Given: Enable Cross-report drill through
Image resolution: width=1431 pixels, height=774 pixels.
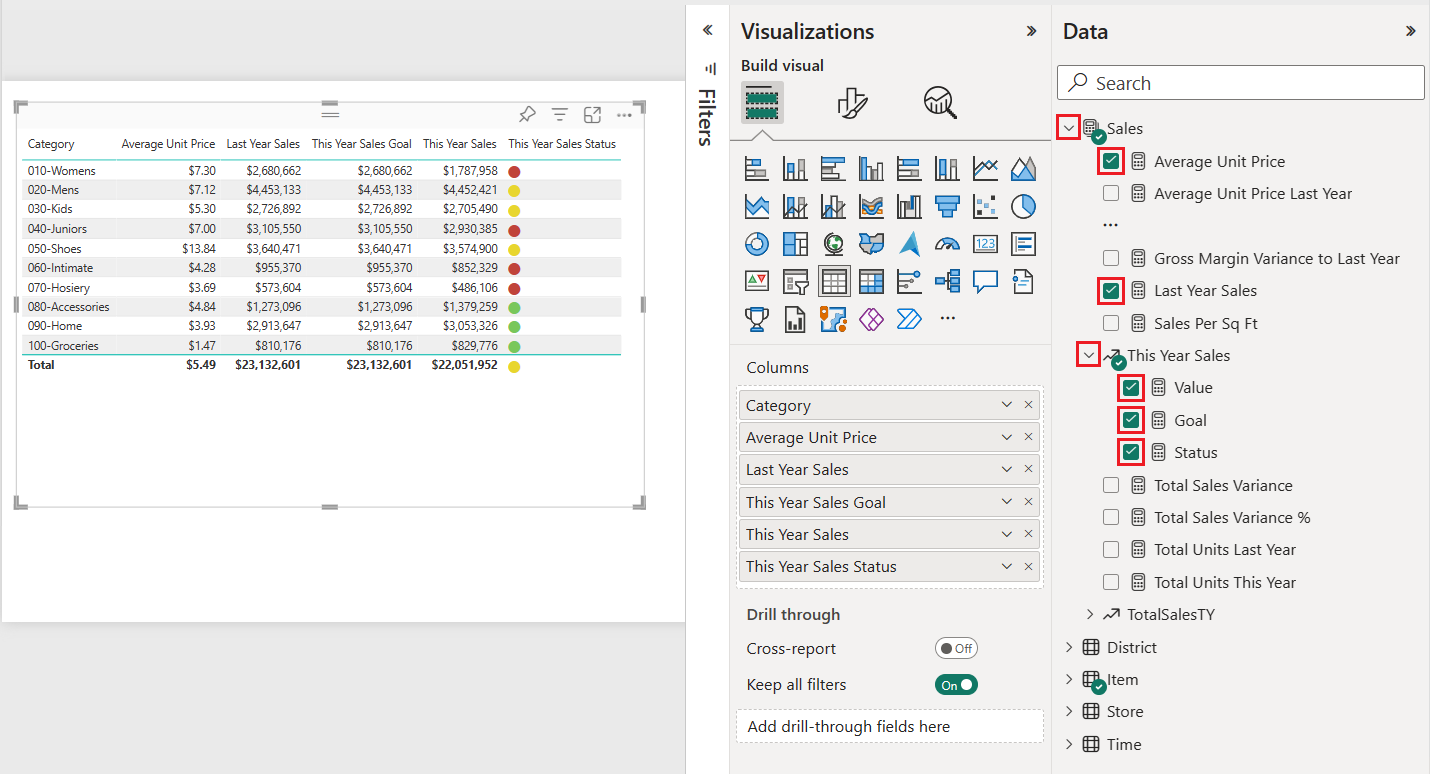Looking at the screenshot, I should pos(956,648).
